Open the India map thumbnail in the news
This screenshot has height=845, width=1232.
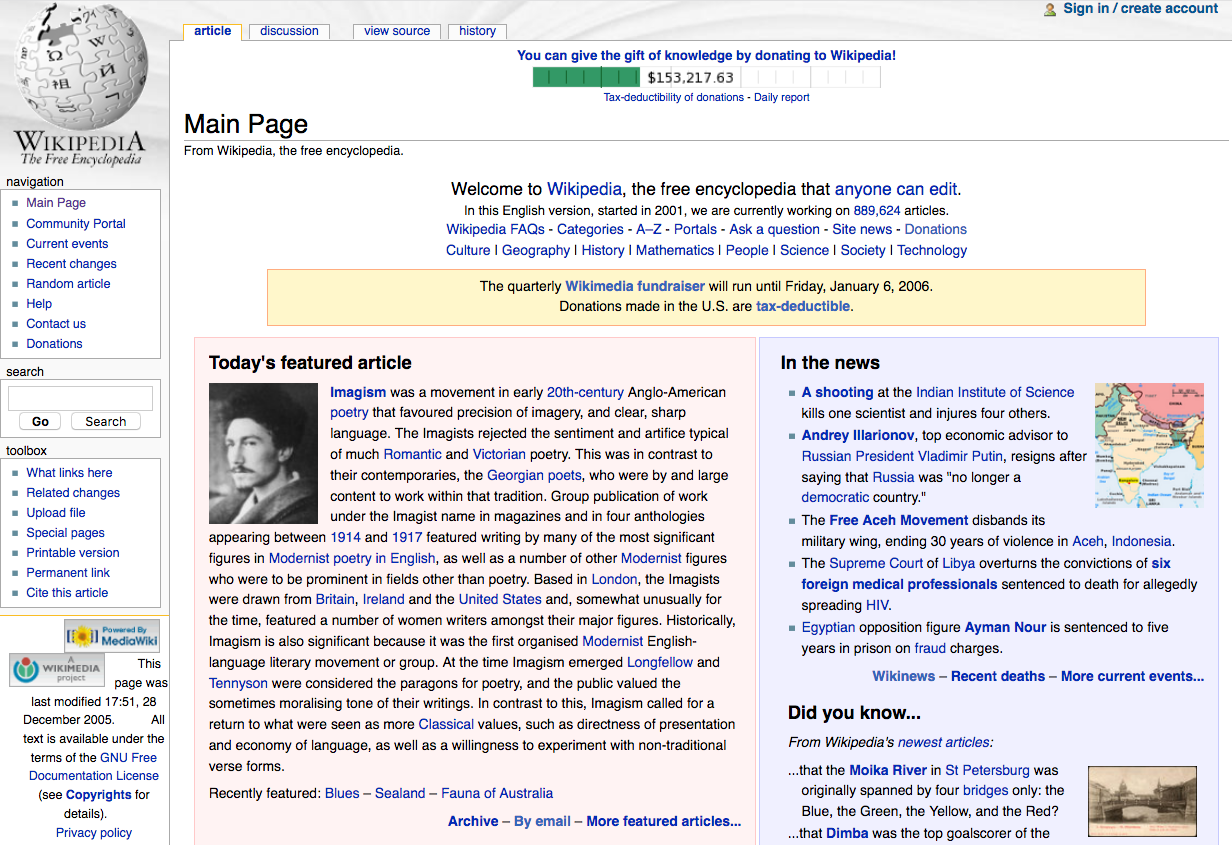pyautogui.click(x=1149, y=446)
